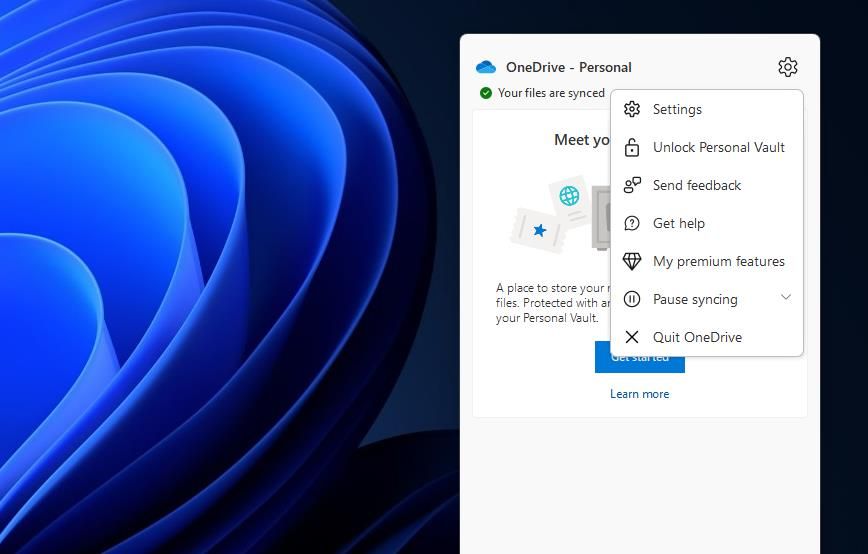868x554 pixels.
Task: Choose Quit OneDrive
Action: (x=707, y=337)
